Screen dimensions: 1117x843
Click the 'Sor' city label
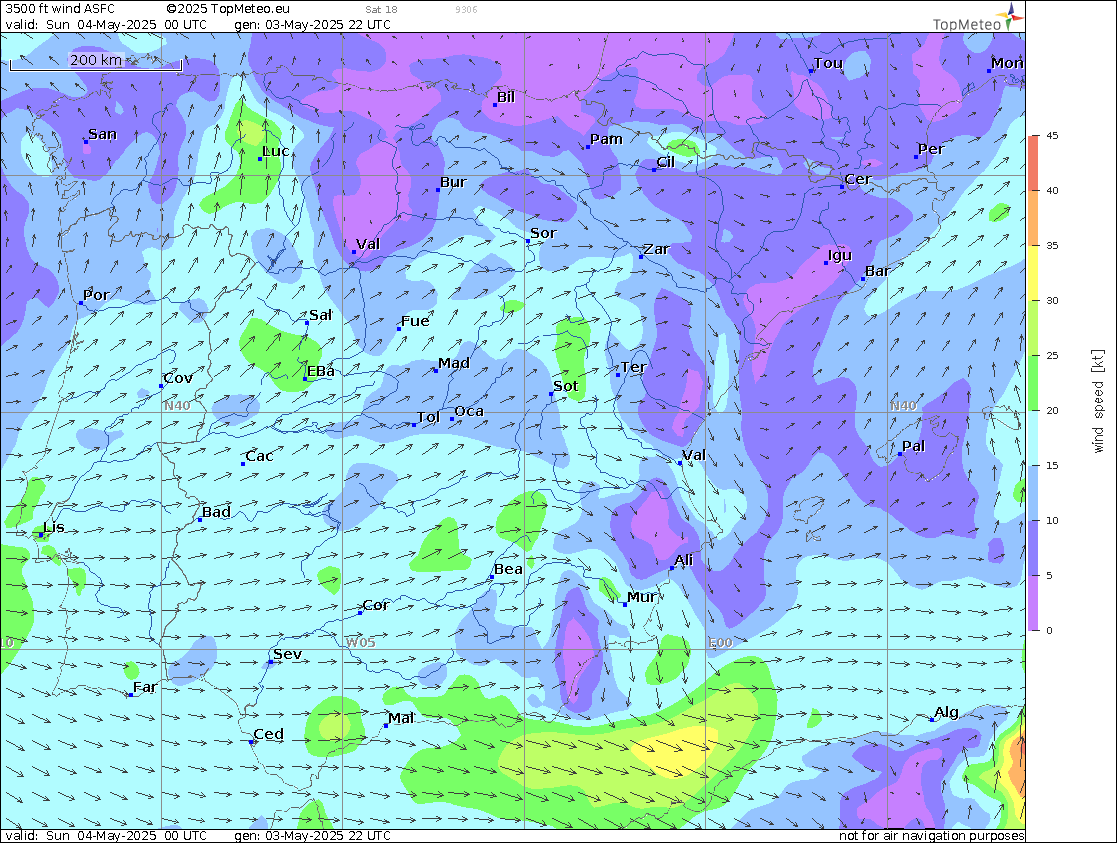(x=543, y=233)
